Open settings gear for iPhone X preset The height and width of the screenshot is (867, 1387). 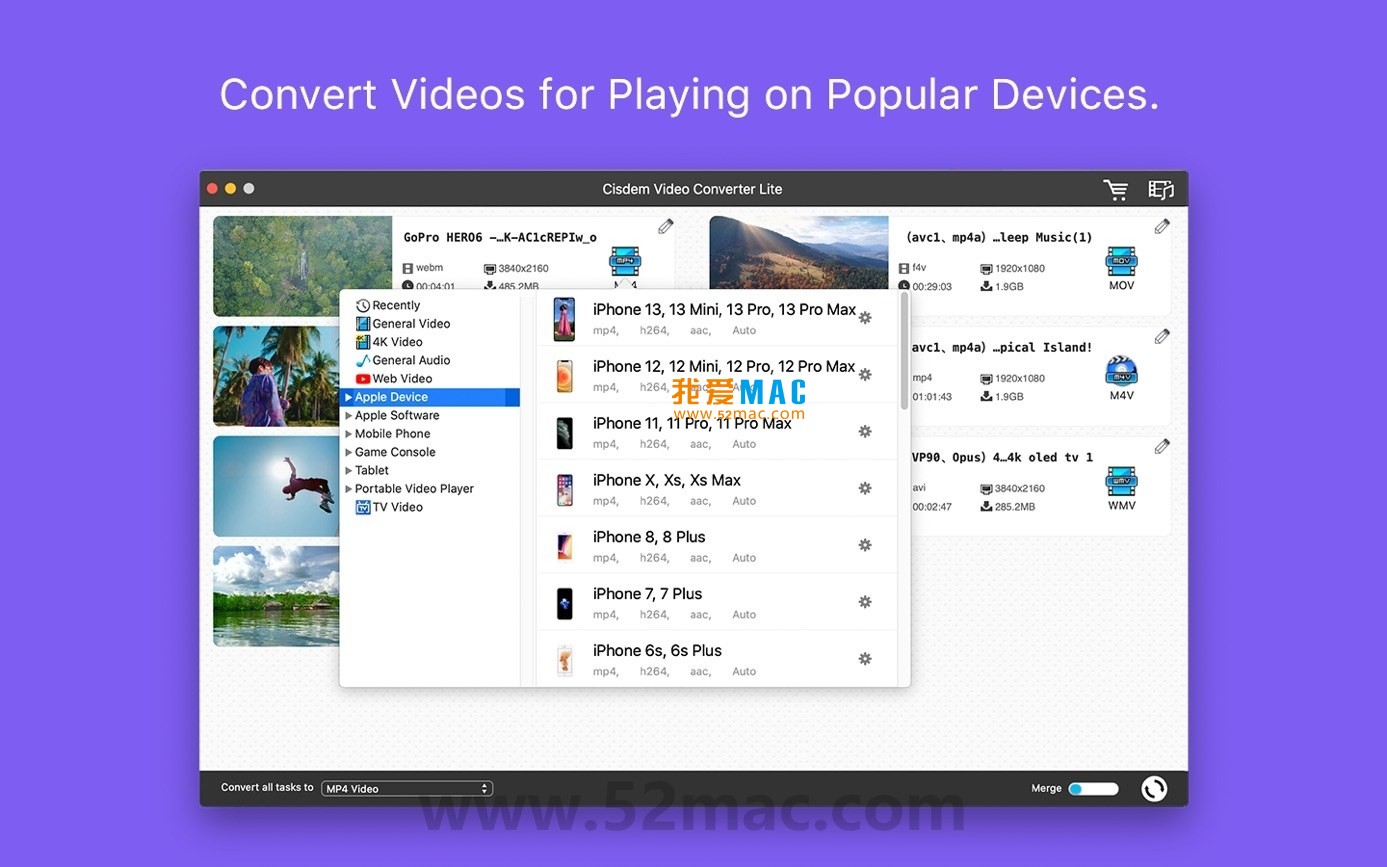coord(865,488)
